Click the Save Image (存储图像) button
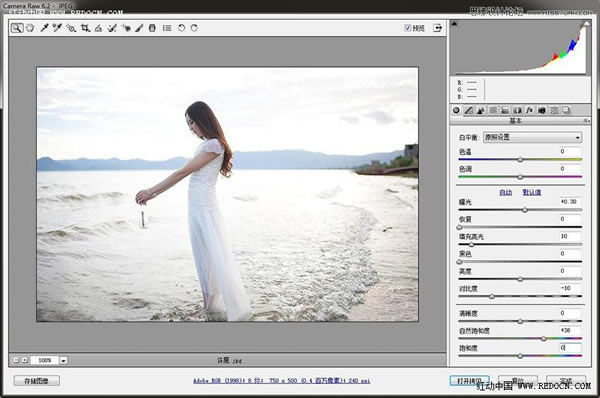This screenshot has height=398, width=600. tap(37, 381)
